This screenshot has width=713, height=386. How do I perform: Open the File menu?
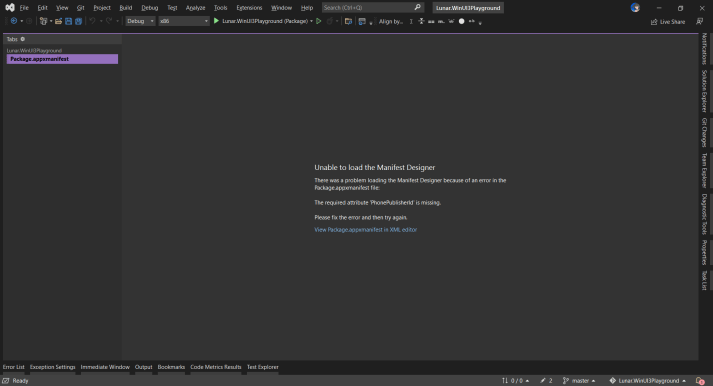tap(24, 8)
